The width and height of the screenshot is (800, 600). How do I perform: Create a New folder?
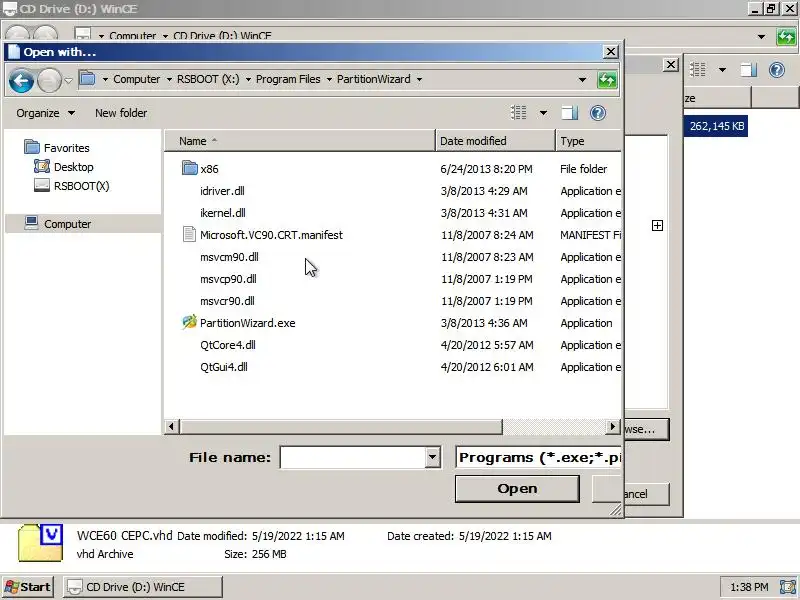tap(121, 113)
